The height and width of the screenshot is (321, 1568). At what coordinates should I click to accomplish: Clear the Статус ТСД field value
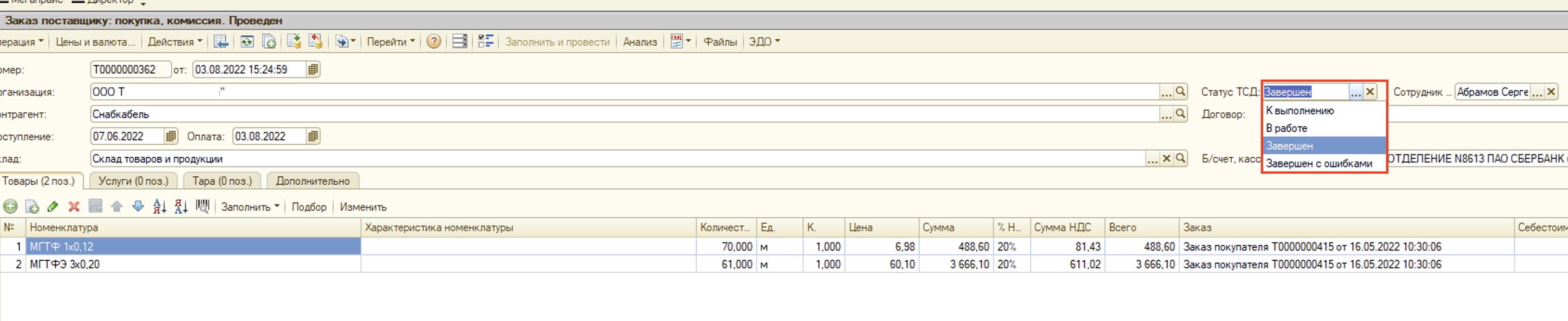click(x=1370, y=91)
